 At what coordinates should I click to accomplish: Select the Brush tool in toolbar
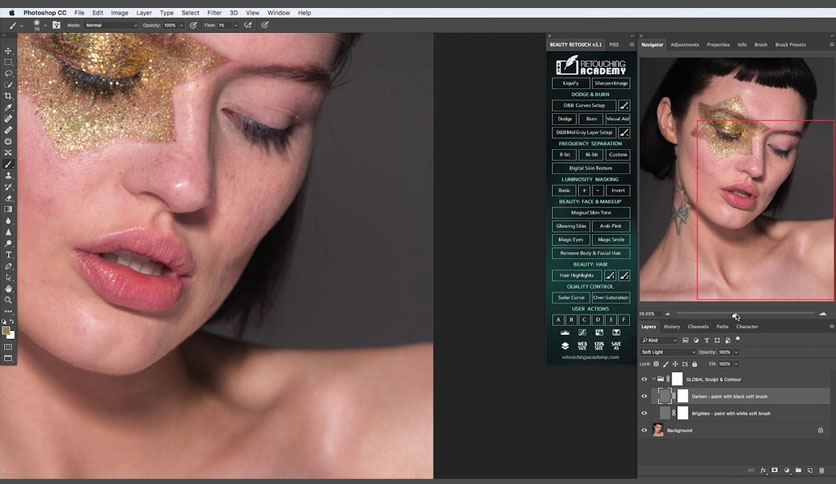[8, 164]
